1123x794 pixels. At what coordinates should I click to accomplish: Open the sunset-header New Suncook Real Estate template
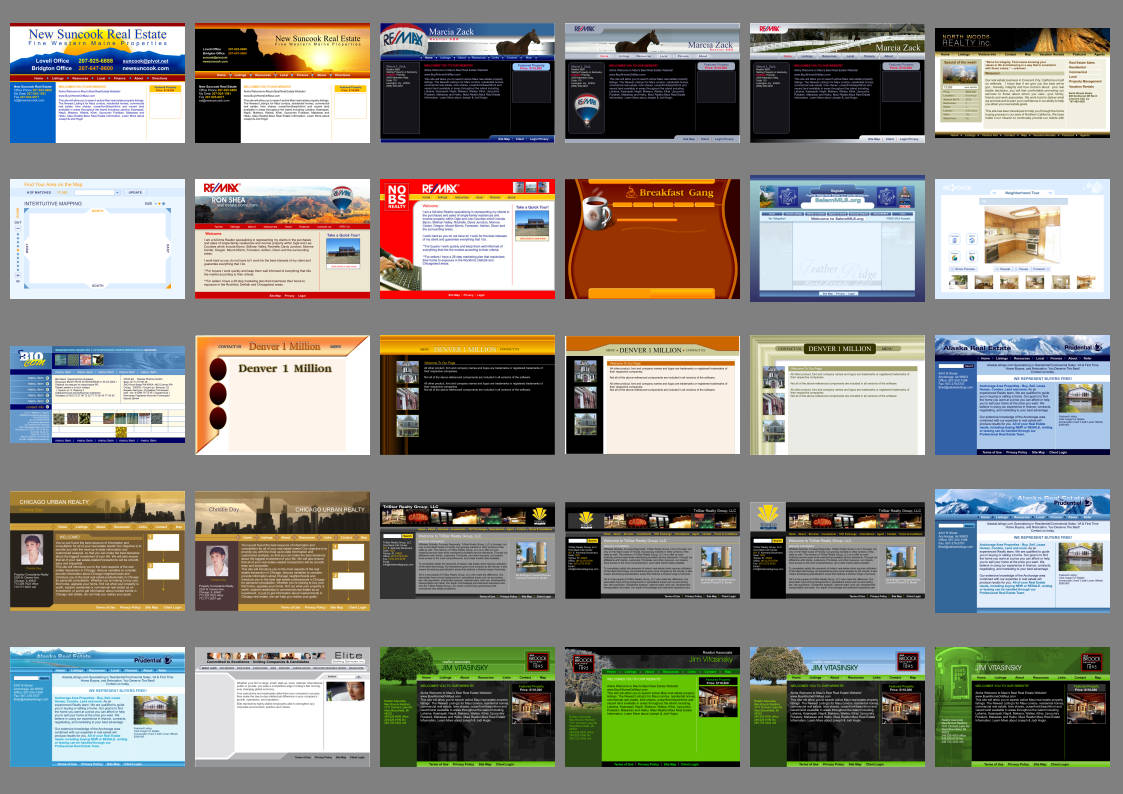[x=282, y=83]
